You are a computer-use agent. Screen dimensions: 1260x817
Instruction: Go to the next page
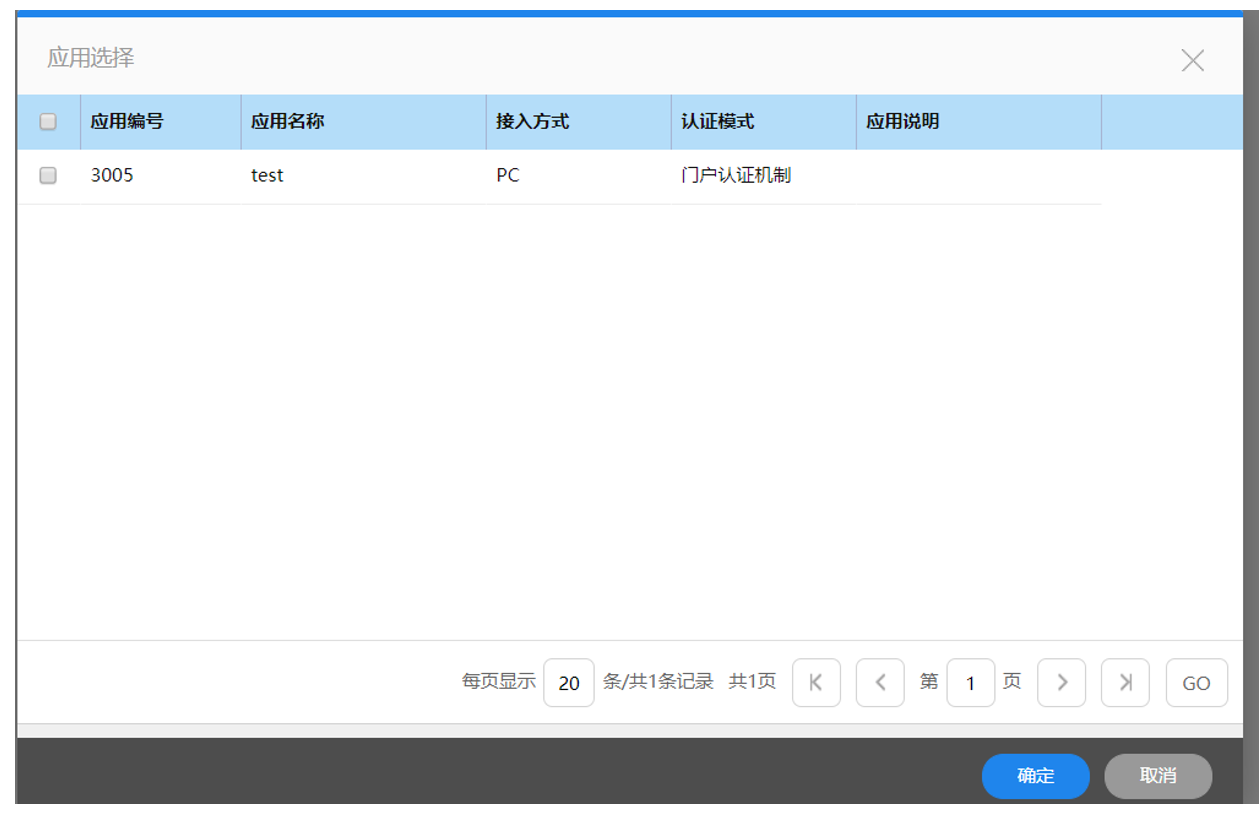click(x=1061, y=683)
